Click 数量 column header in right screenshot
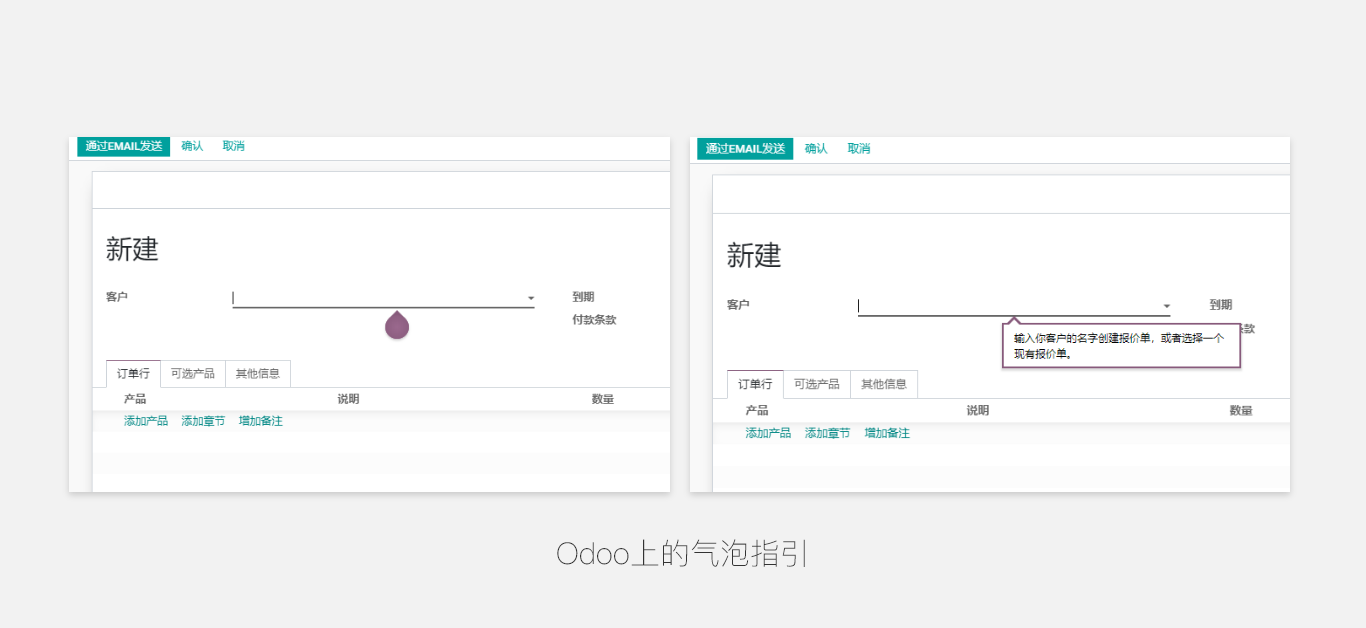The width and height of the screenshot is (1366, 628). click(1241, 410)
